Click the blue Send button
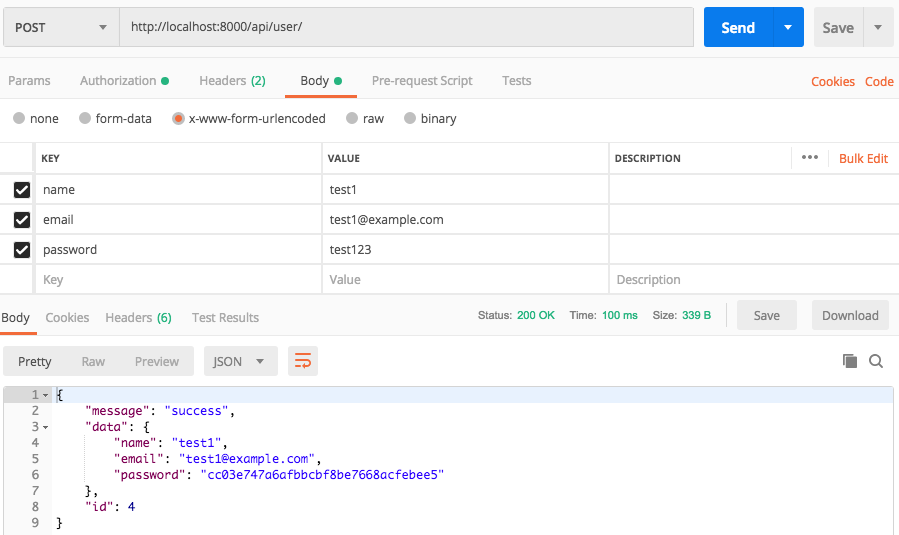The image size is (899, 535). click(738, 27)
